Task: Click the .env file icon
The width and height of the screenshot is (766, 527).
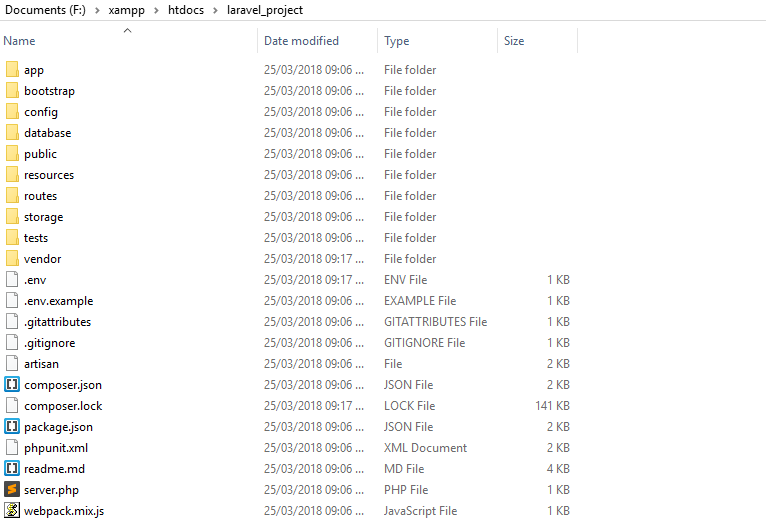Action: coord(12,279)
